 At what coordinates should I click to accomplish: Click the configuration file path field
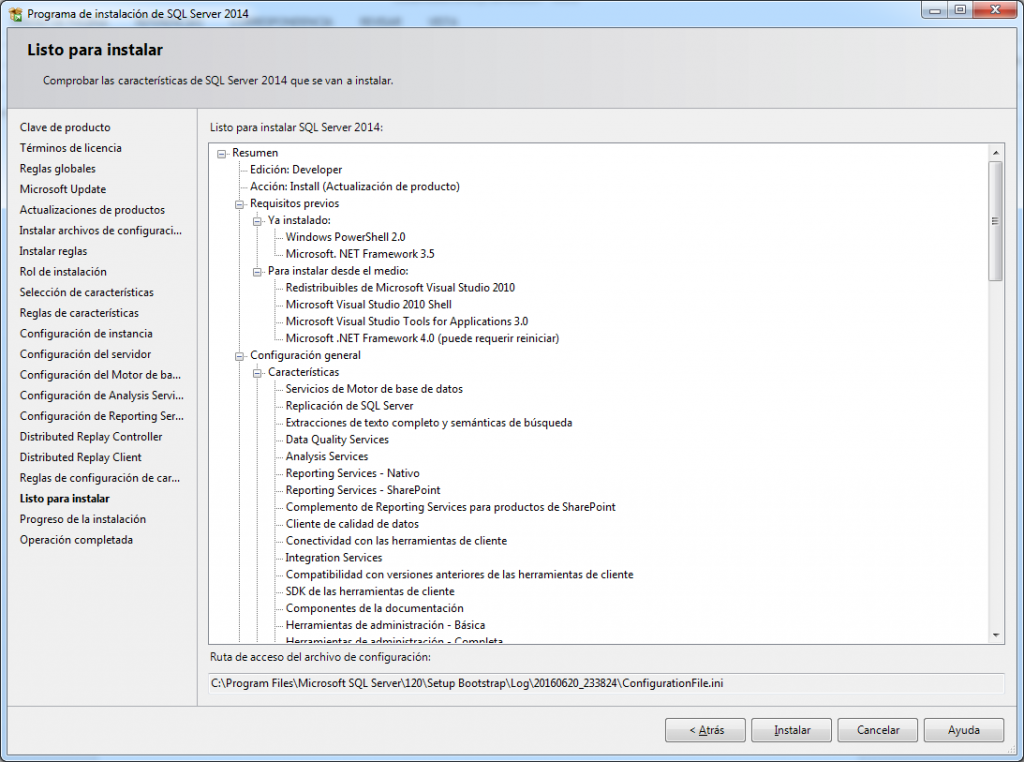(606, 683)
